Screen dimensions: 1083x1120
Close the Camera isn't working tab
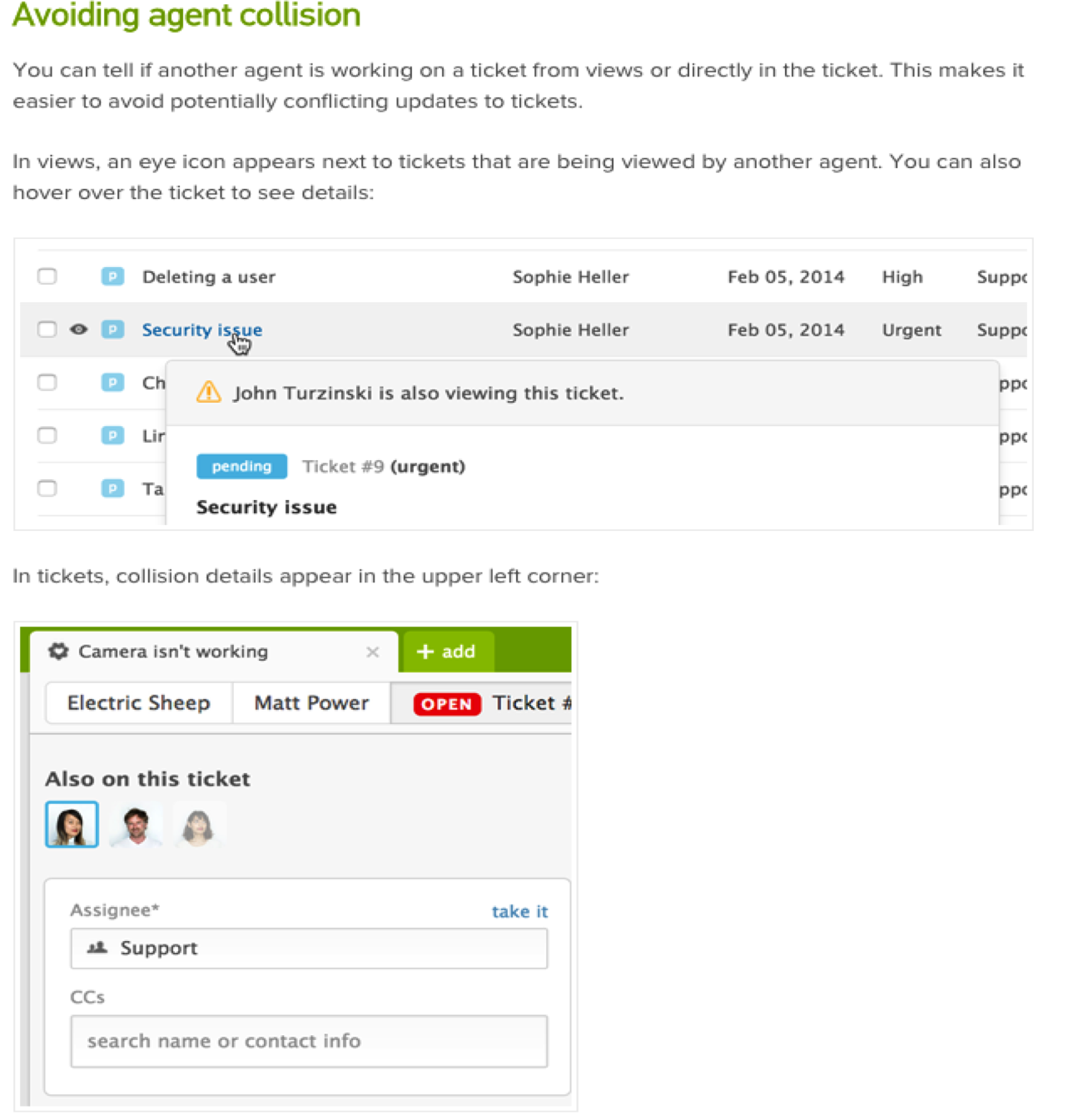click(x=372, y=652)
